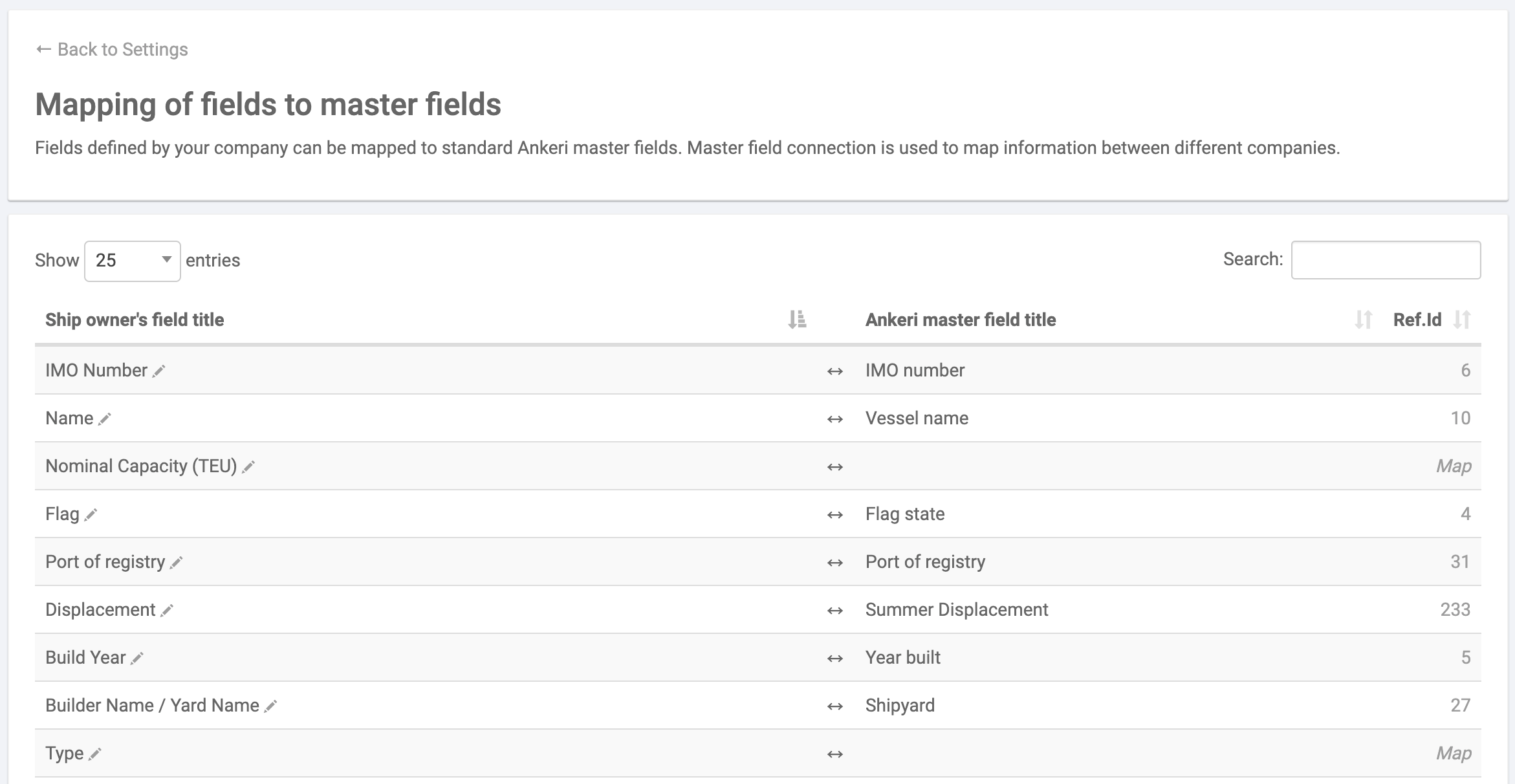Viewport: 1515px width, 784px height.
Task: Click Map link for Nominal Capacity (TEU)
Action: (x=1454, y=466)
